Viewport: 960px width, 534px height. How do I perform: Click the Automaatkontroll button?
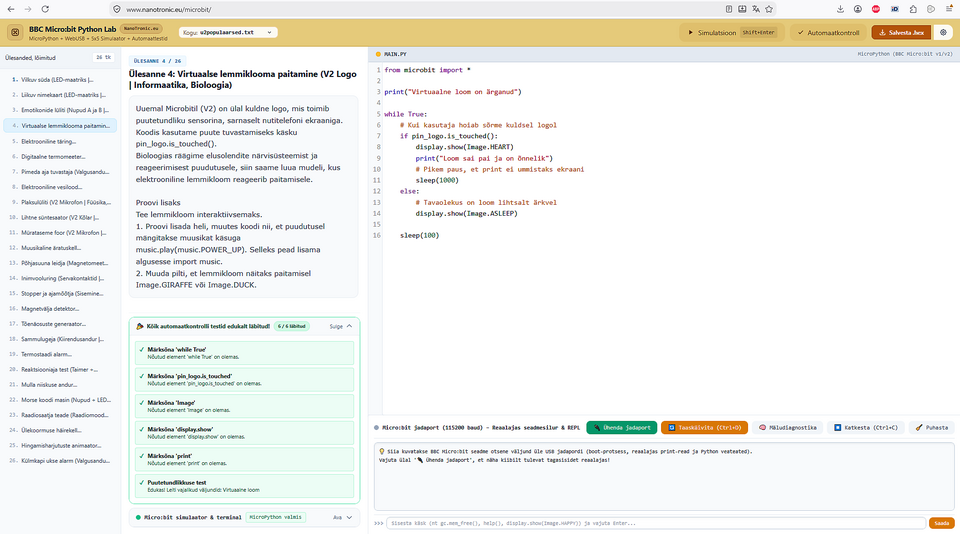(x=828, y=32)
